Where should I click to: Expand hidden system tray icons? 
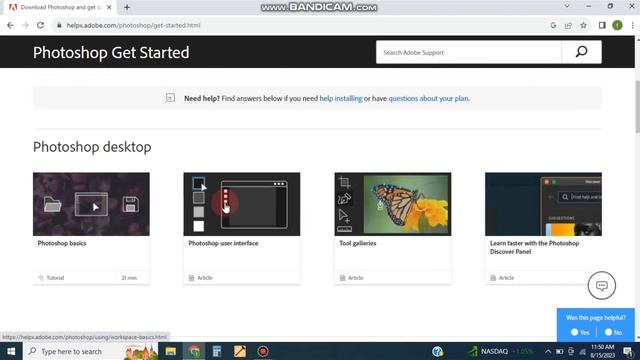[x=548, y=351]
